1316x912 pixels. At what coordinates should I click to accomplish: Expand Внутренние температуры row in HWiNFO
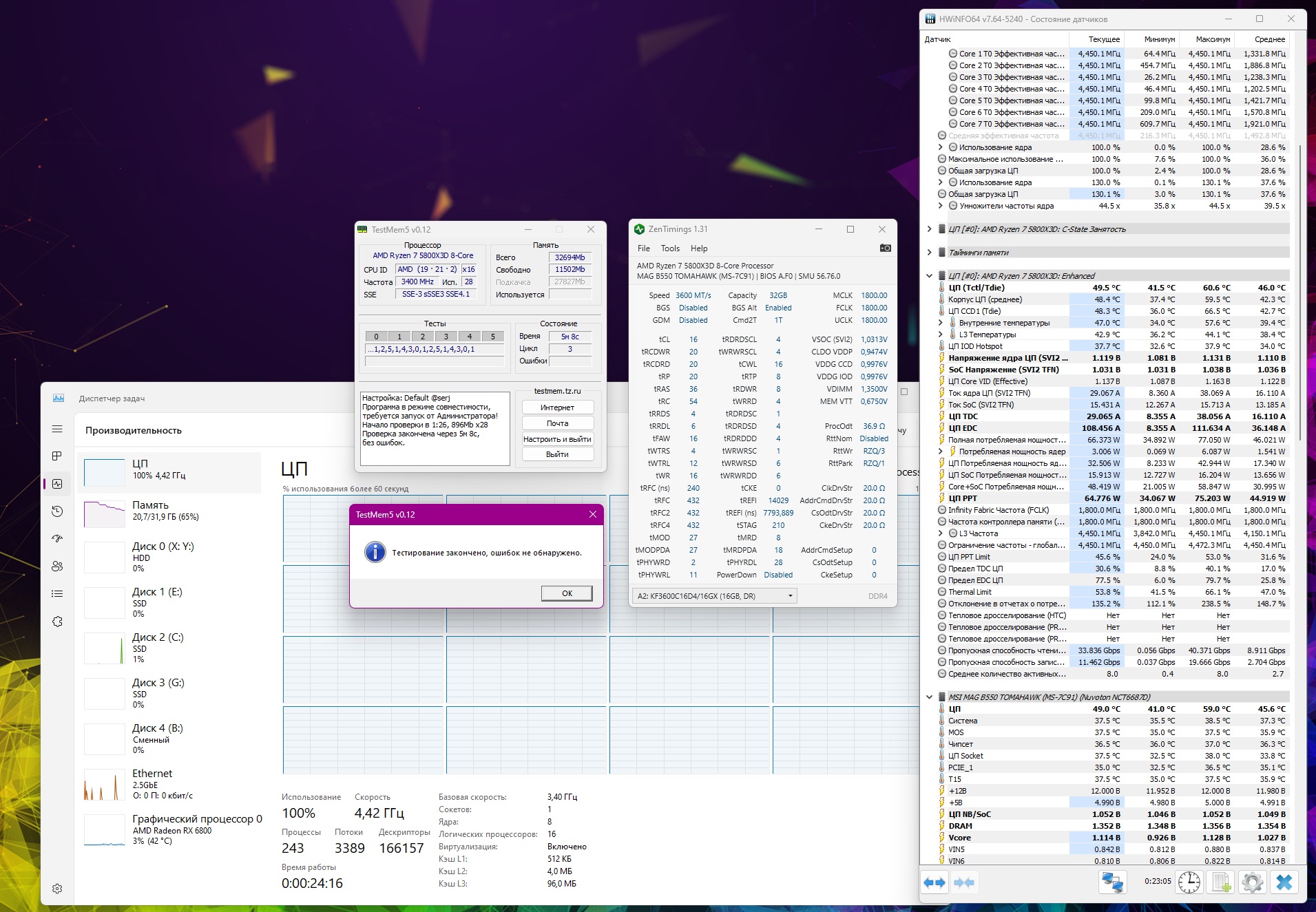(x=941, y=323)
